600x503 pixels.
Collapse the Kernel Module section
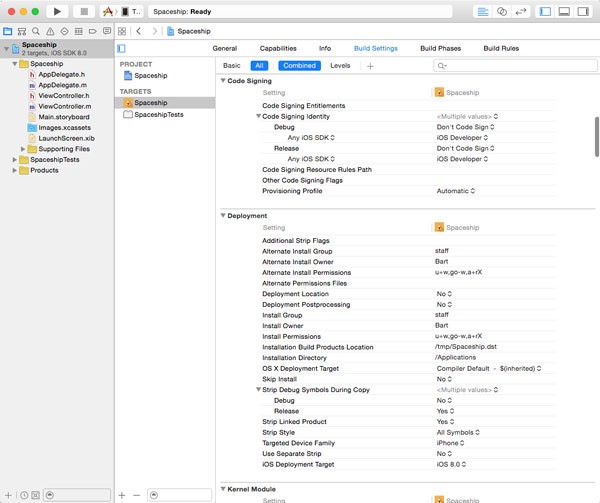tap(223, 489)
